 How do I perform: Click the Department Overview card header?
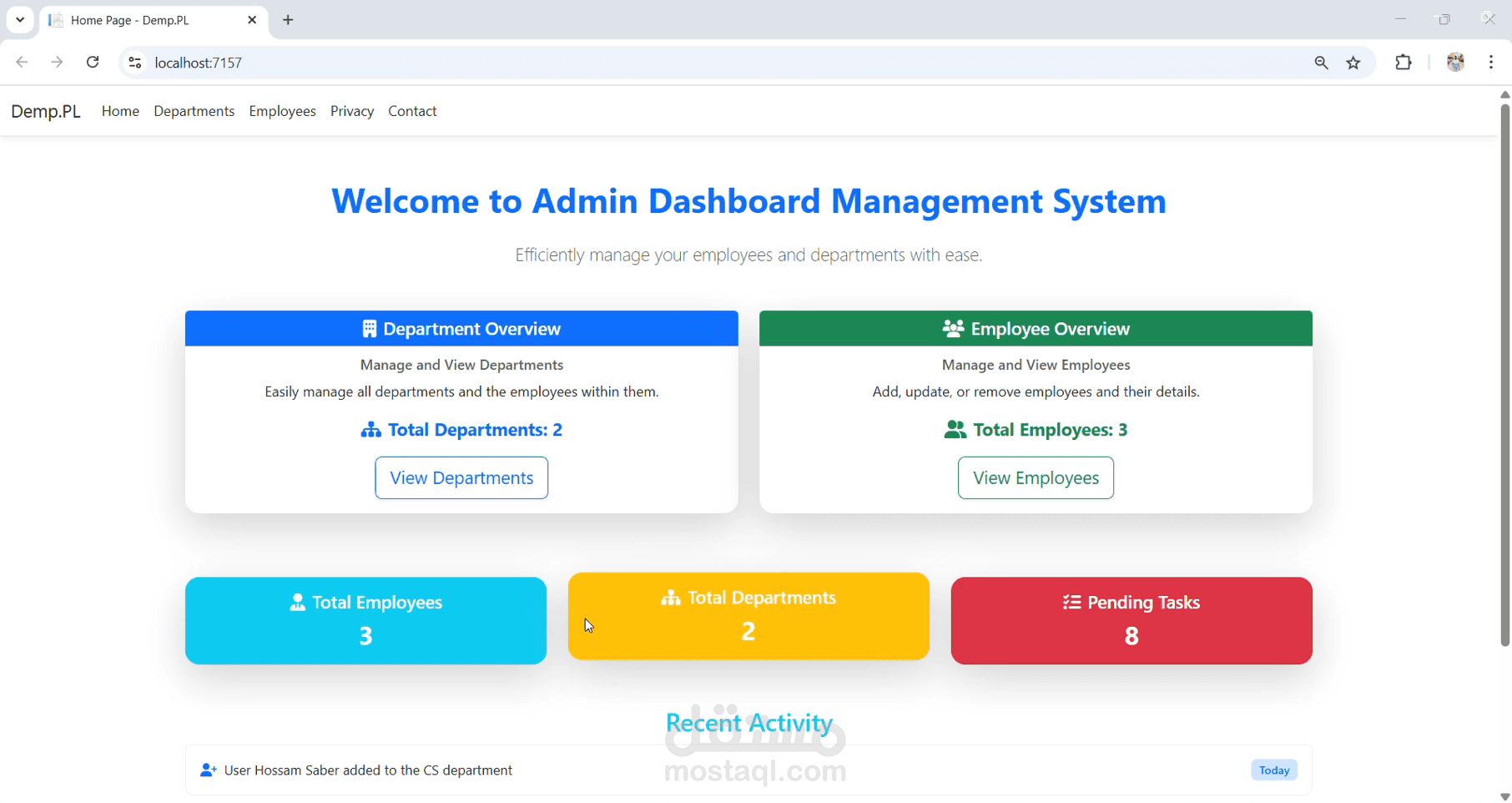(x=461, y=329)
